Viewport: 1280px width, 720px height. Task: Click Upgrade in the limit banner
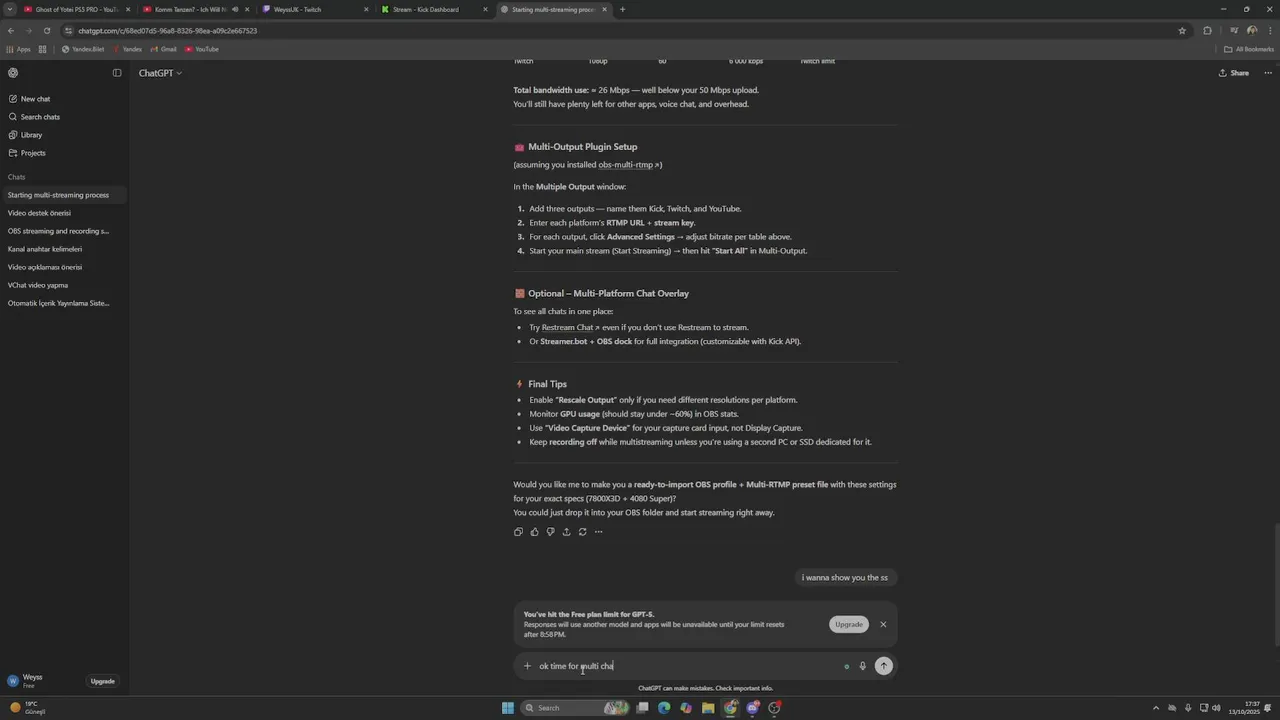[849, 624]
